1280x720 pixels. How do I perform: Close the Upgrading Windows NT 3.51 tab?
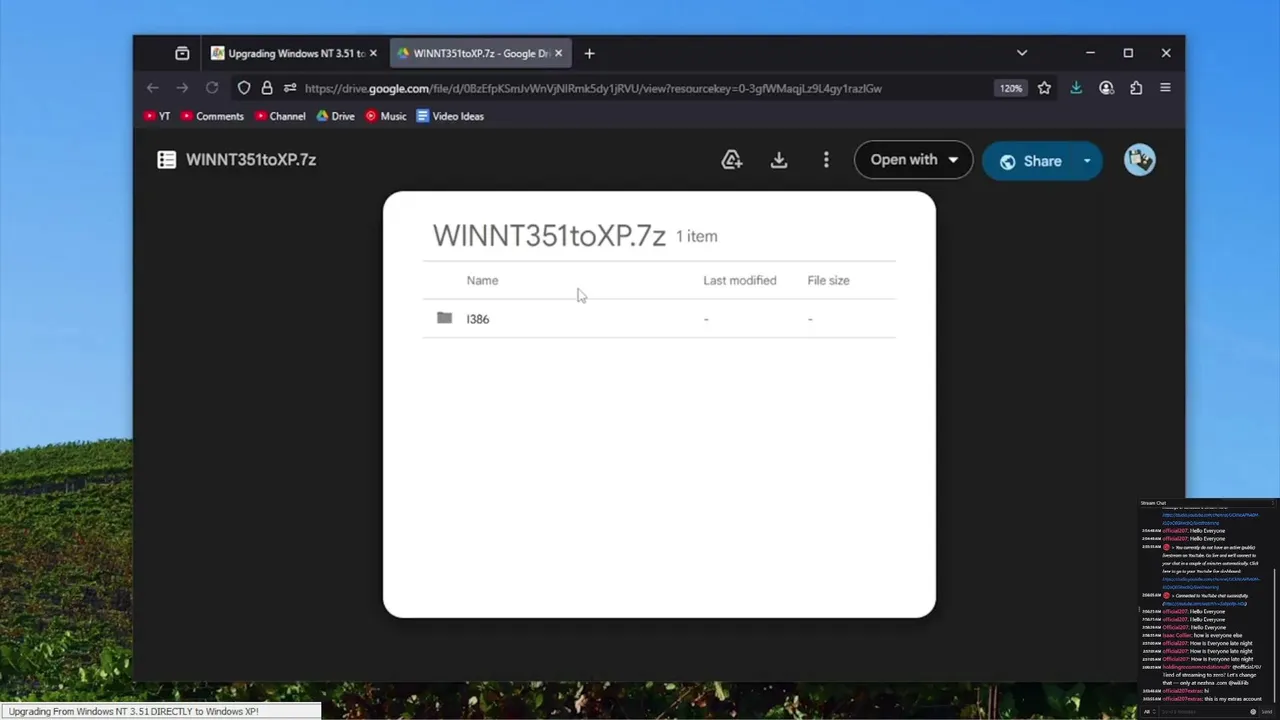click(373, 53)
